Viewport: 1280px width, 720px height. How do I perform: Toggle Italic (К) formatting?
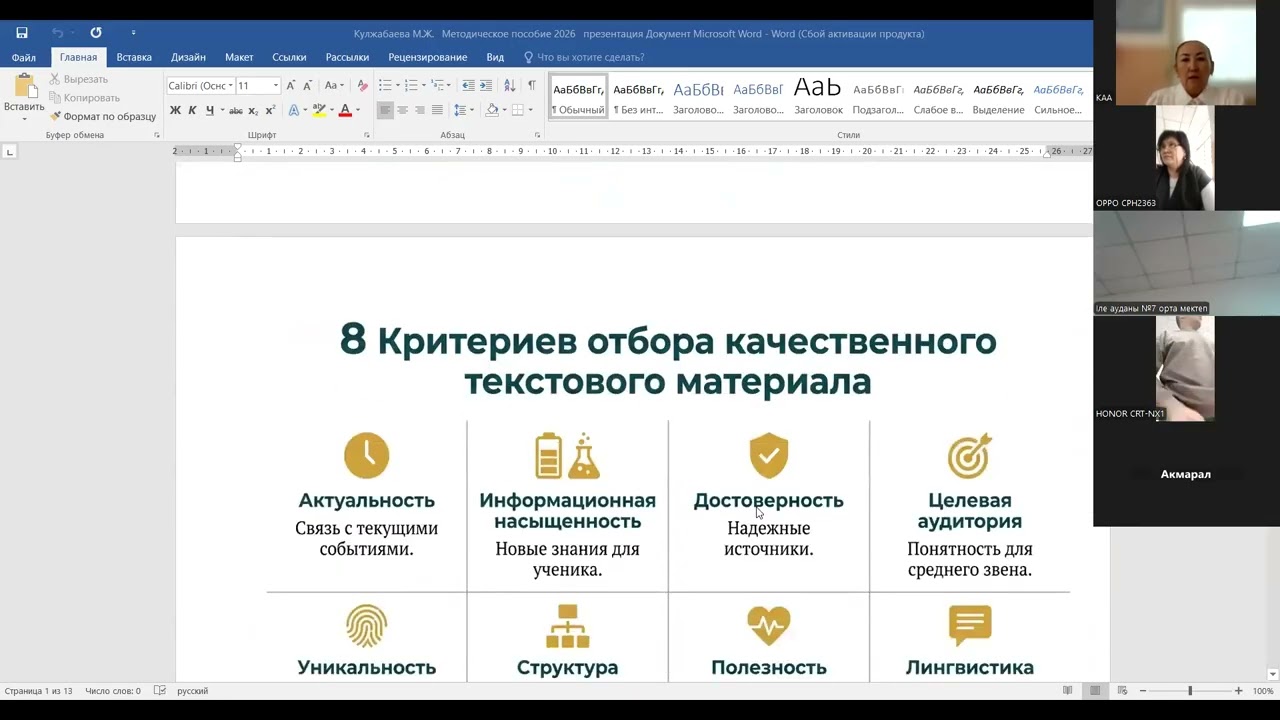(x=192, y=110)
